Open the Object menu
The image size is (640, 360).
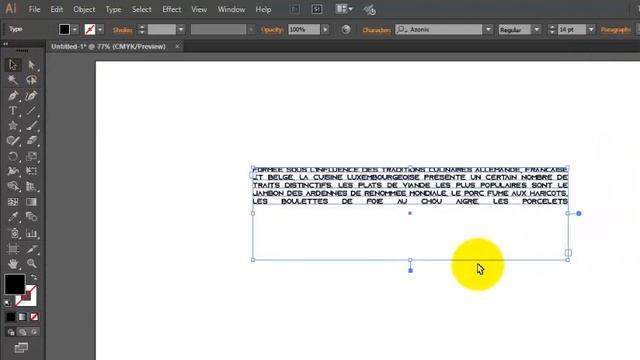click(x=84, y=9)
